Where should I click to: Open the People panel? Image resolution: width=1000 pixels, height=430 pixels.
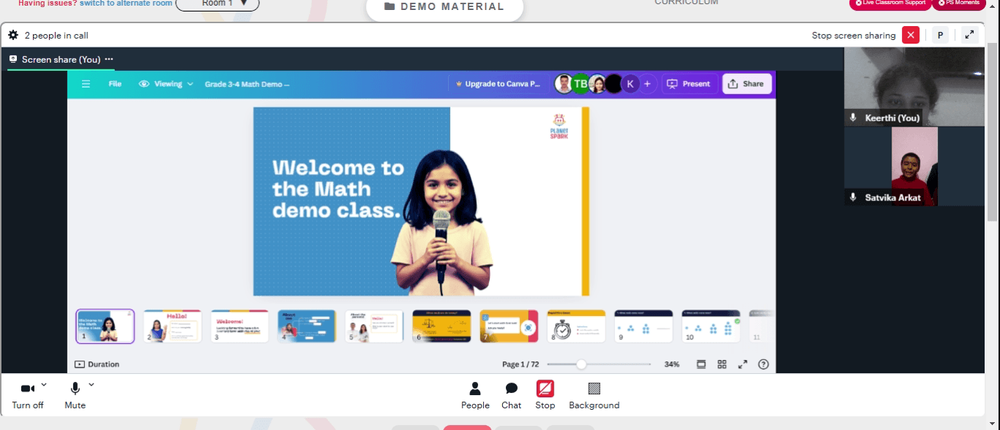475,396
